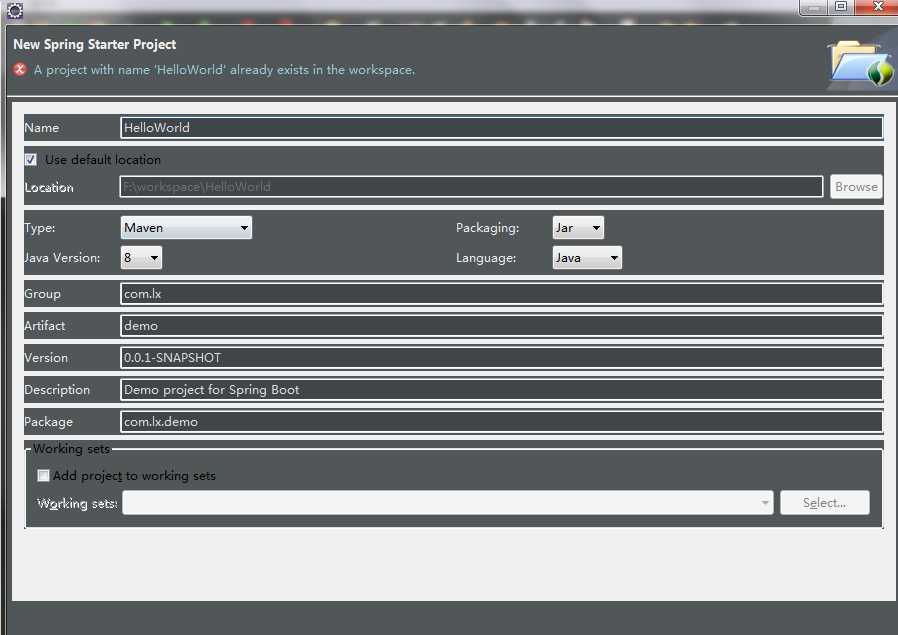Click the 'New Spring Starter Project' title text

click(94, 44)
